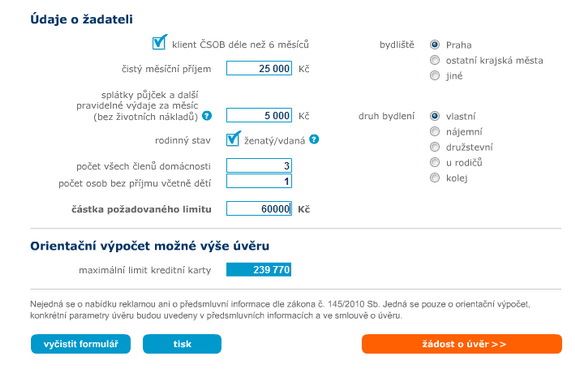The image size is (575, 374).
Task: Select kolej housing option
Action: click(435, 178)
